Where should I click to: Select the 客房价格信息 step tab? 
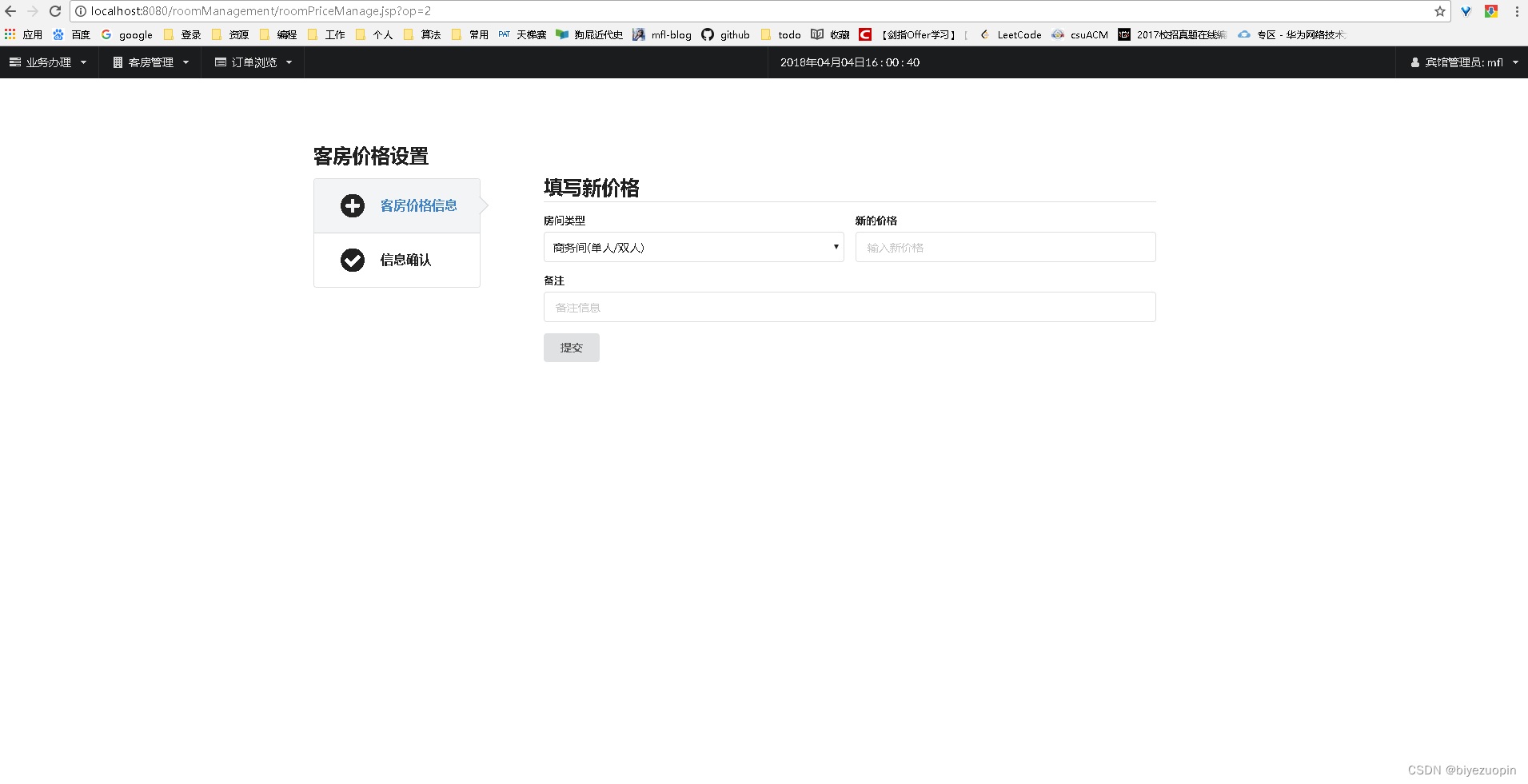click(x=397, y=205)
